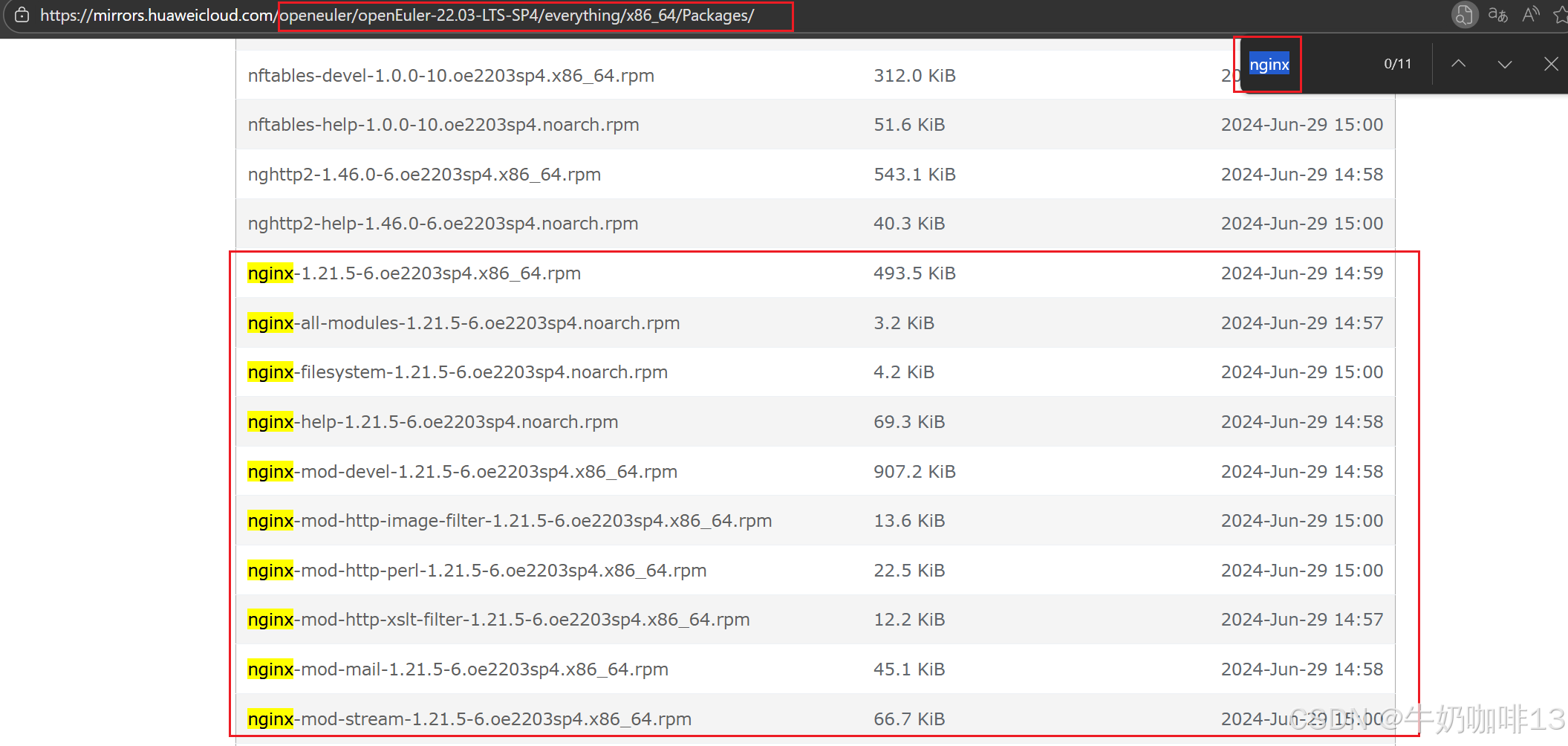Click the date of nginx-mod-http-xslt-filter row

pos(1302,620)
